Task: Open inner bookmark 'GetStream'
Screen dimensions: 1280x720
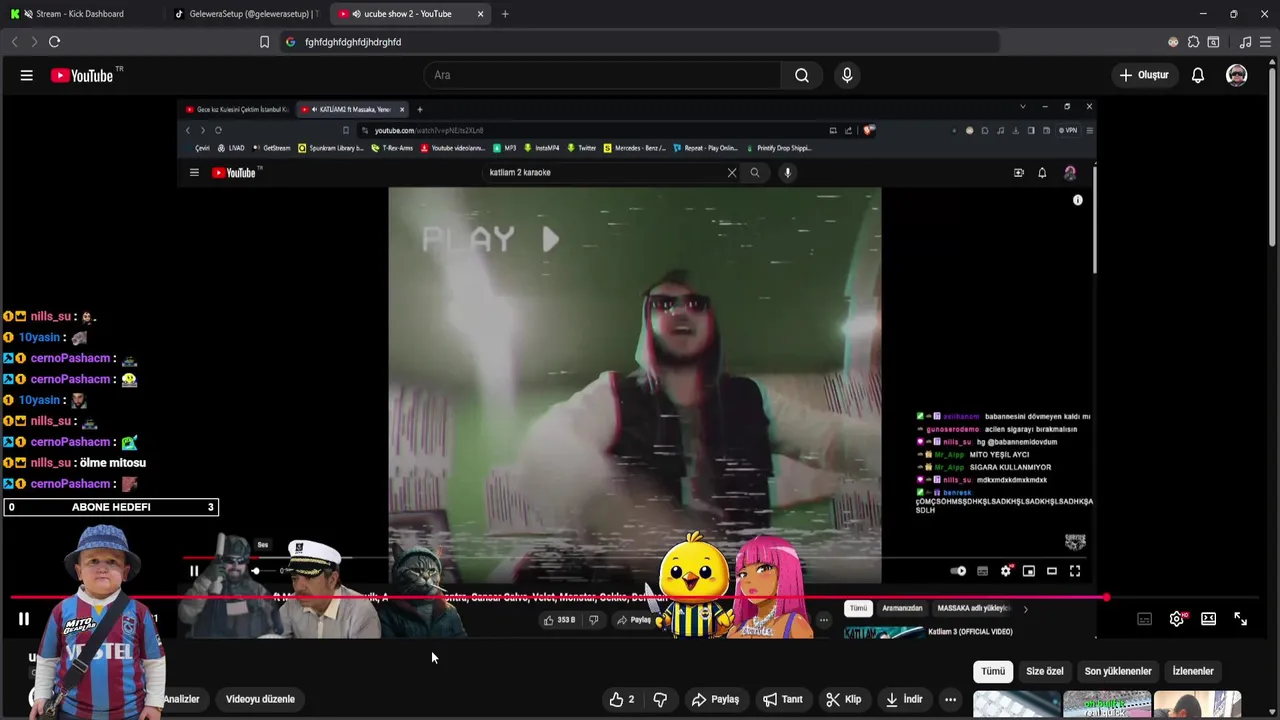Action: tap(271, 148)
